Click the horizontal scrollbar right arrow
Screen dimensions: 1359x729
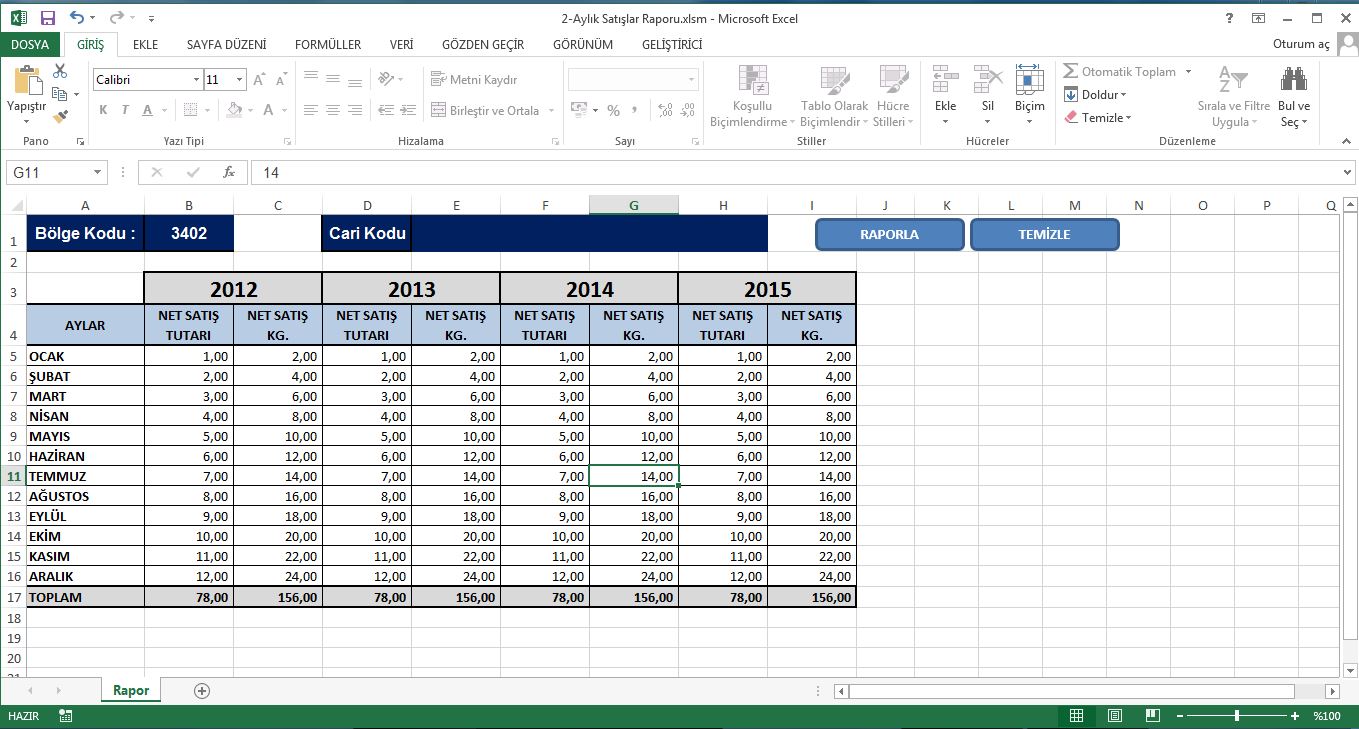1332,691
